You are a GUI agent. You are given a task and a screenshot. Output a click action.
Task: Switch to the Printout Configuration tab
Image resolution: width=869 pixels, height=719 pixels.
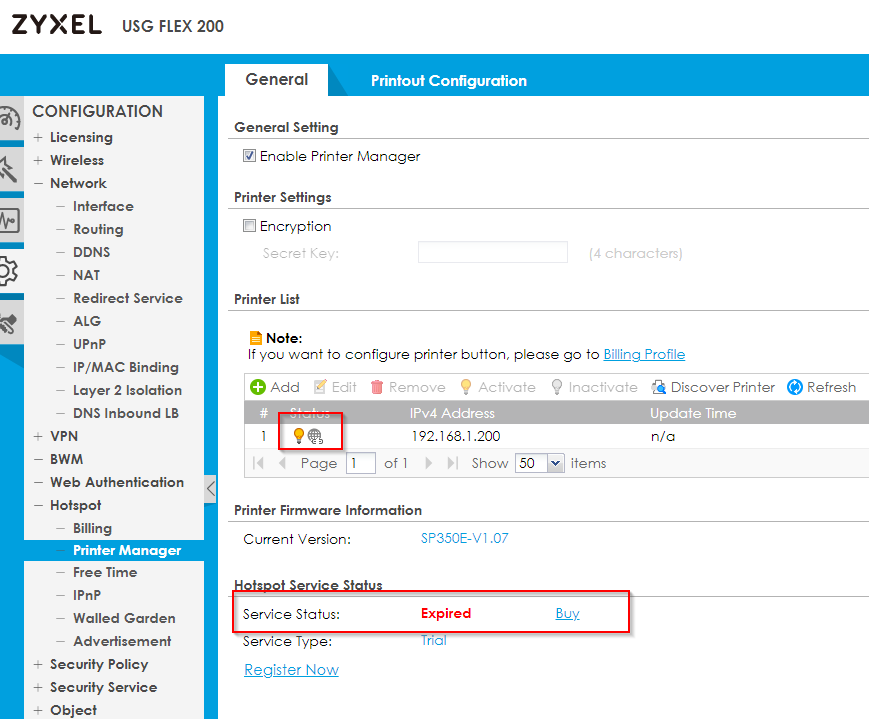coord(448,81)
